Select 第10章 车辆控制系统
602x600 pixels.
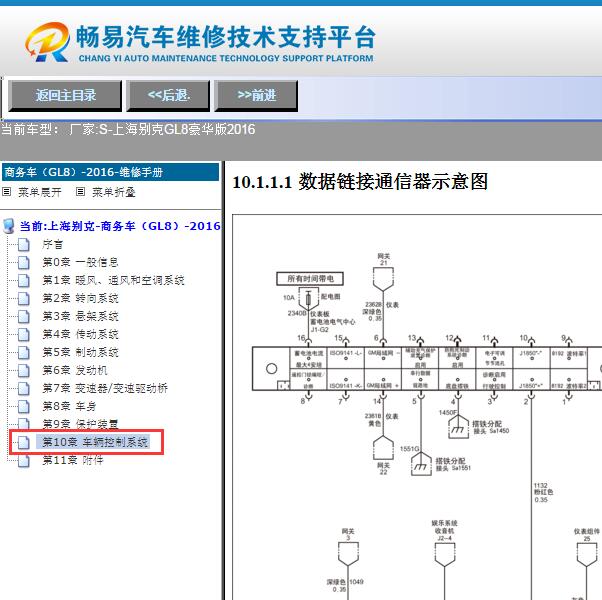point(95,442)
